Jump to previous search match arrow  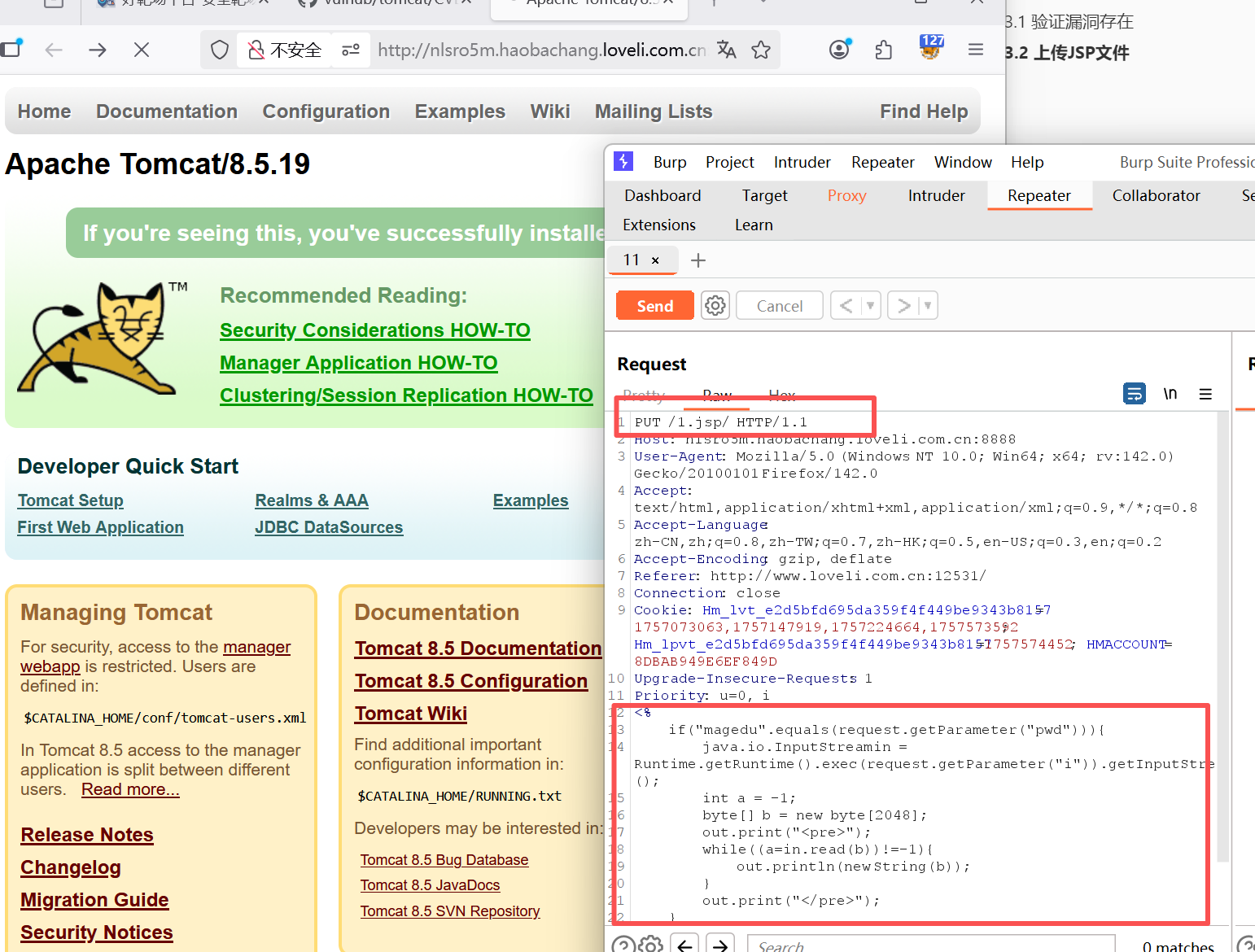coord(685,945)
